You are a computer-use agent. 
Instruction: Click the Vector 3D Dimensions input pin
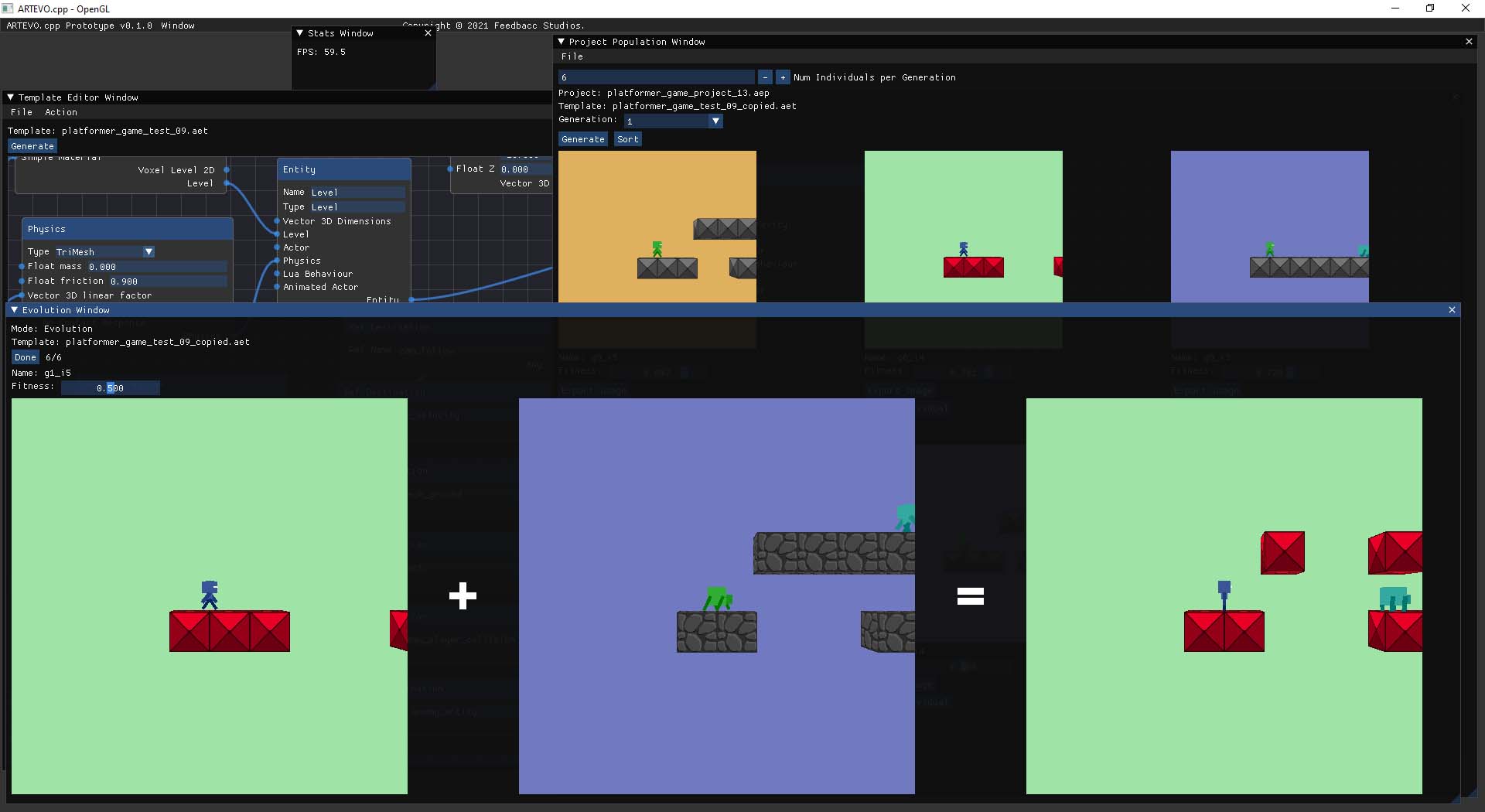pos(277,221)
